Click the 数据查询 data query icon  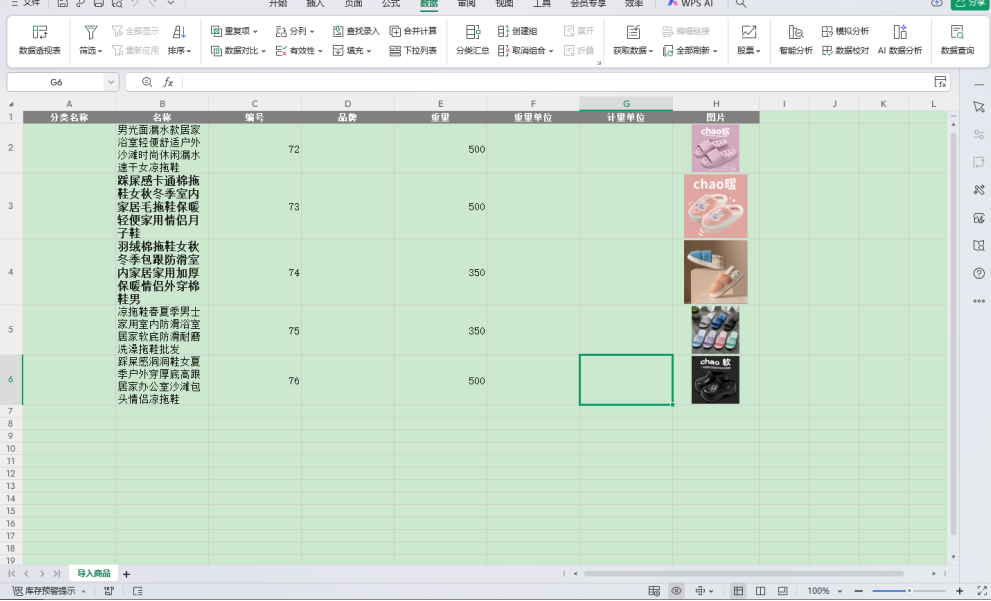tap(957, 32)
